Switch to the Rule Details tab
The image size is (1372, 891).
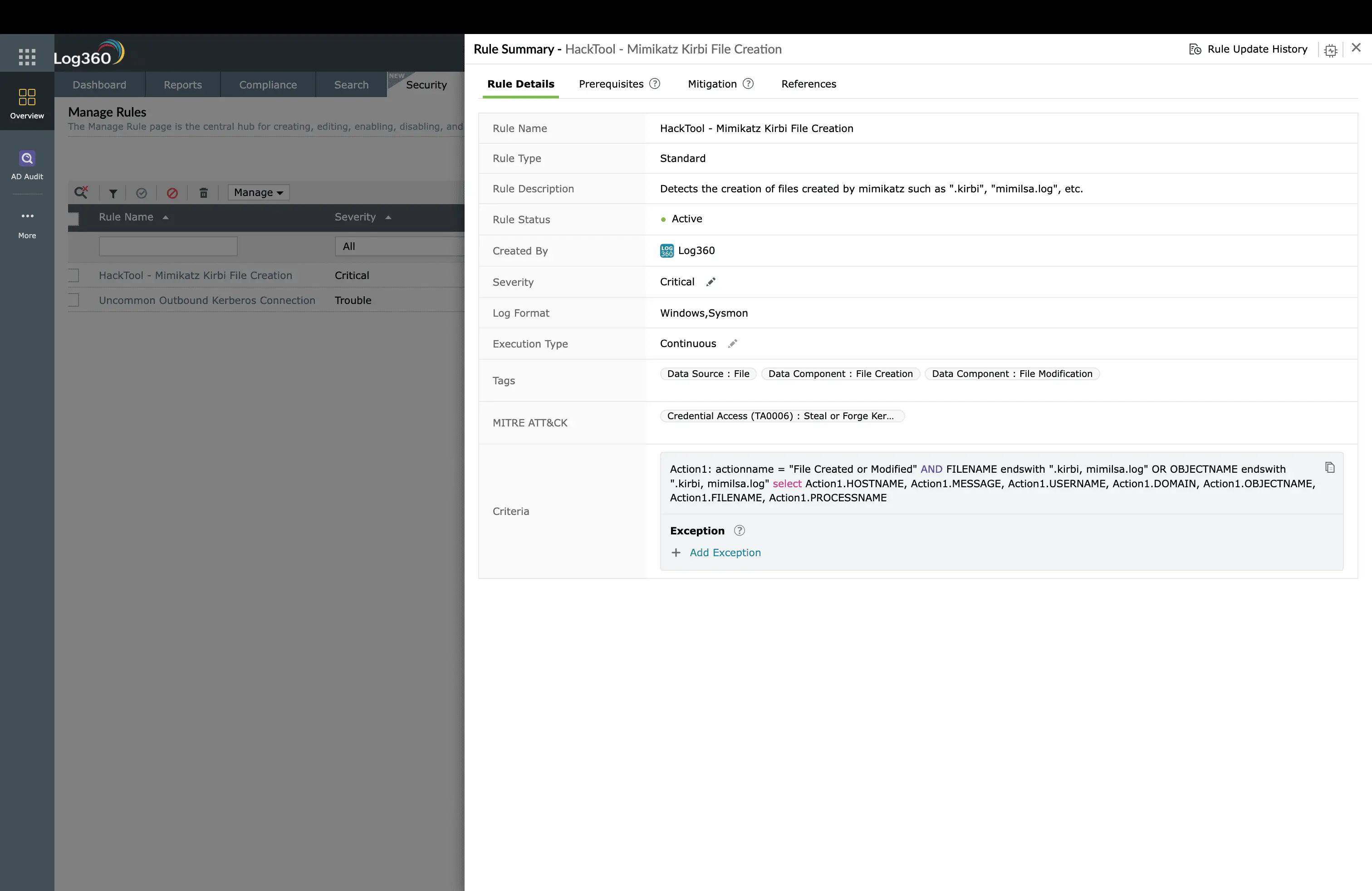point(520,83)
